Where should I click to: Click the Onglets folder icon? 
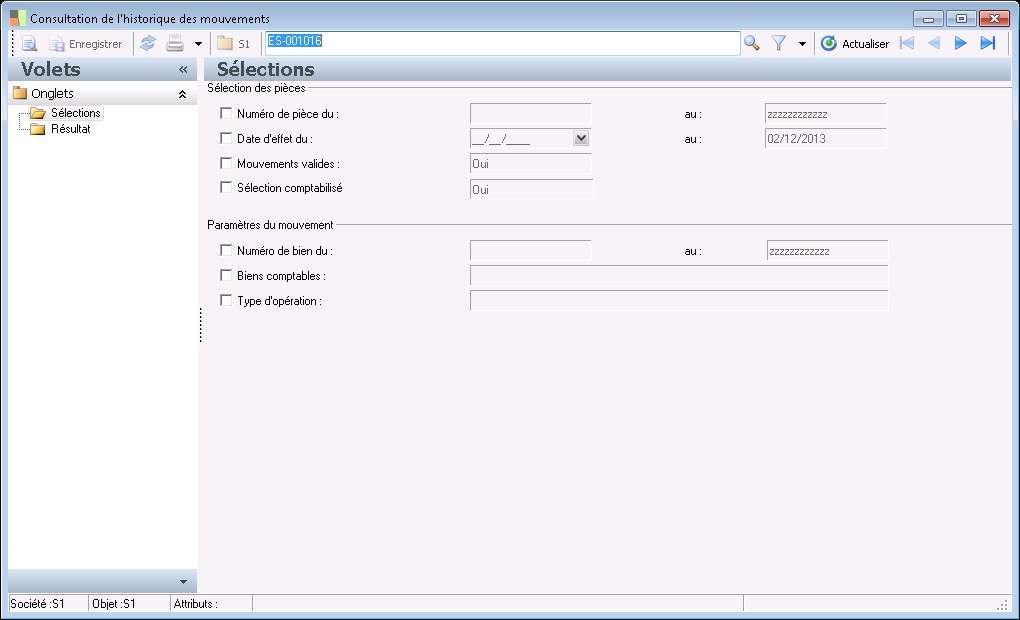[x=20, y=93]
